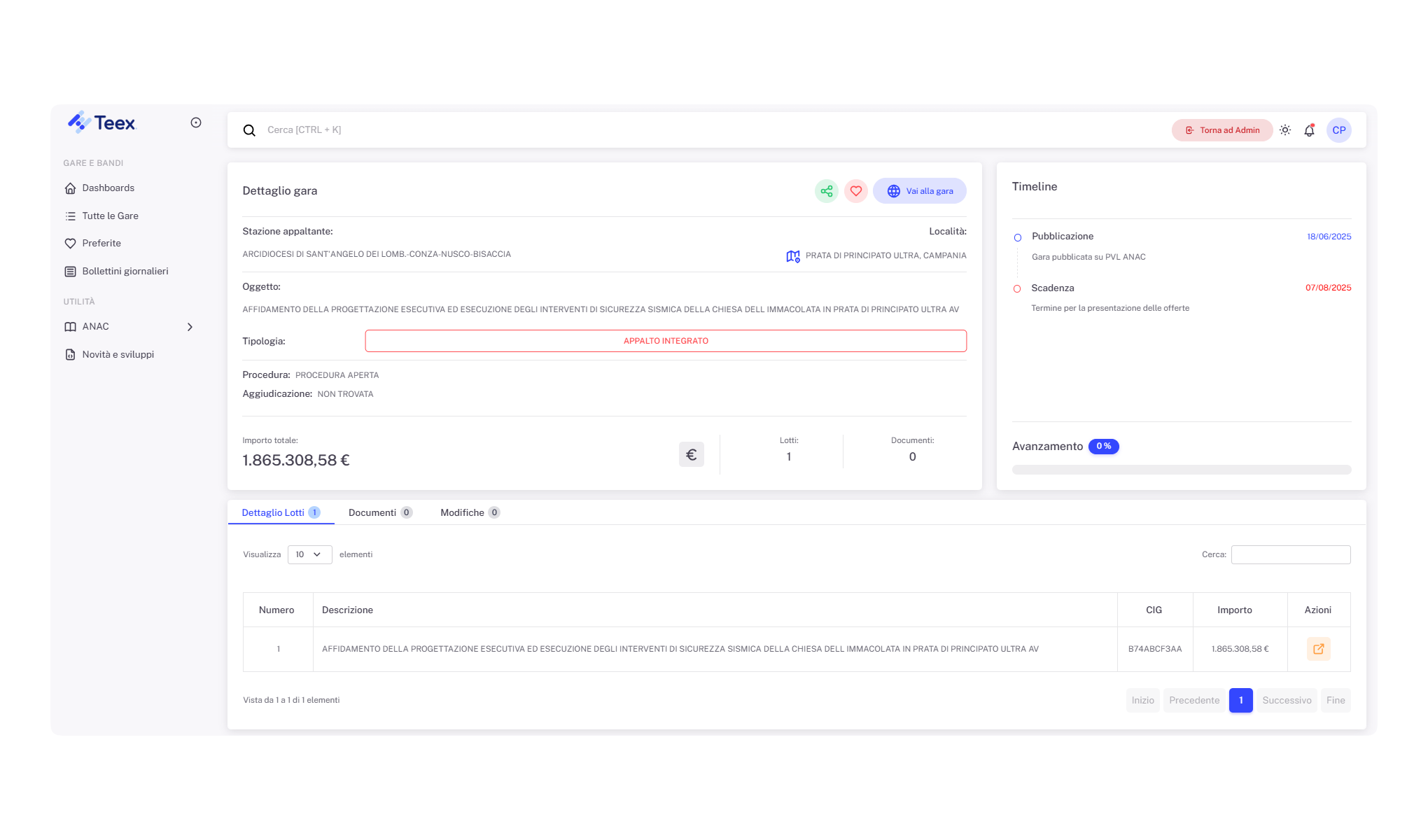Select the Pubblicazione timeline radio marker
Viewport: 1428px width, 840px height.
(x=1017, y=237)
